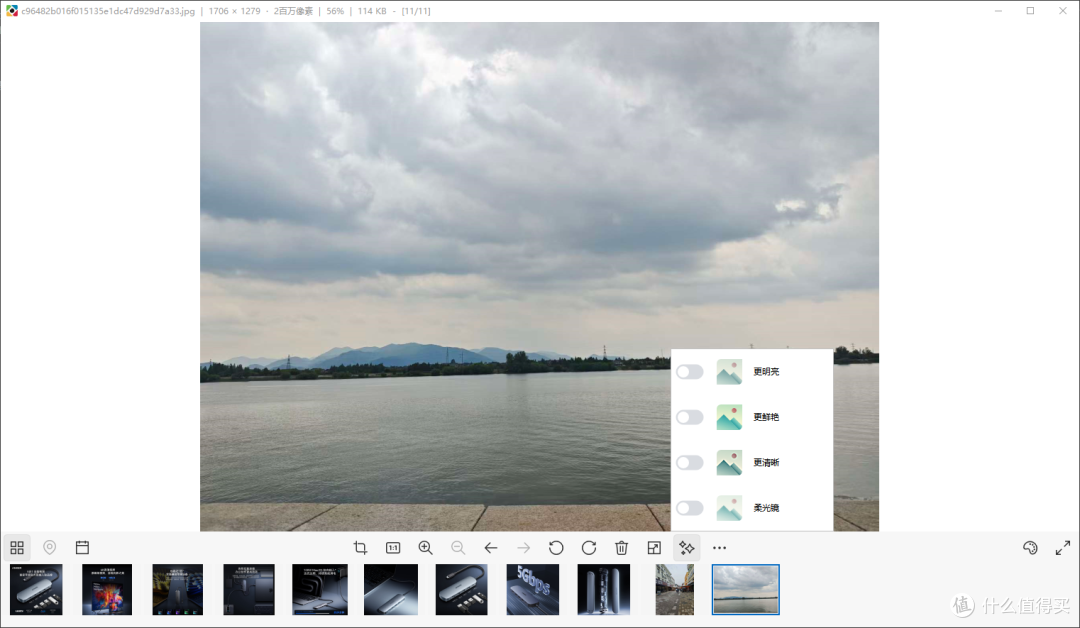This screenshot has width=1080, height=628.
Task: Open the more options ellipsis menu
Action: click(x=720, y=547)
